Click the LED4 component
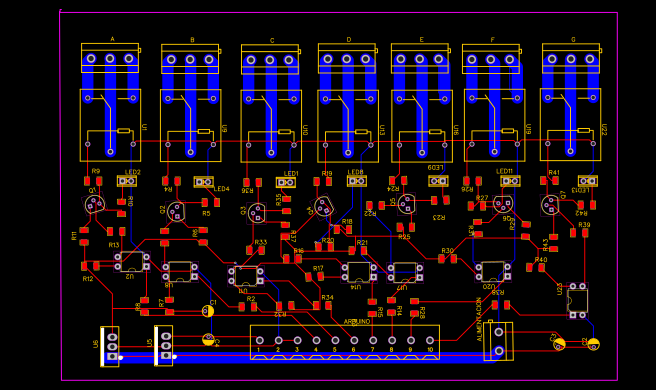 point(204,182)
